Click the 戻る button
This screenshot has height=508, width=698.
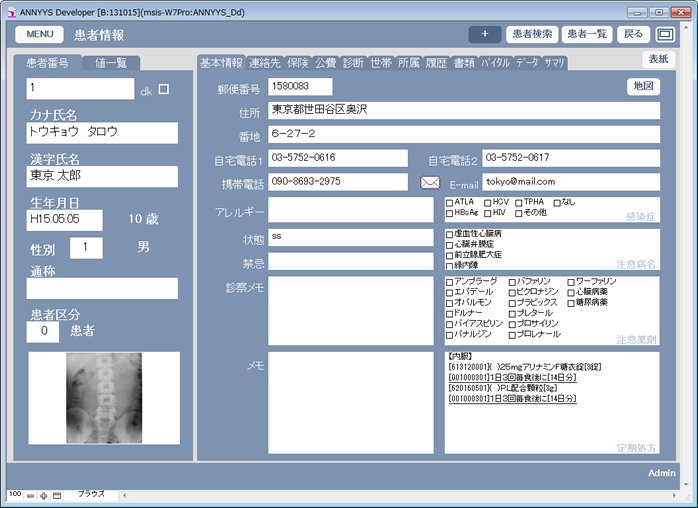coord(633,34)
